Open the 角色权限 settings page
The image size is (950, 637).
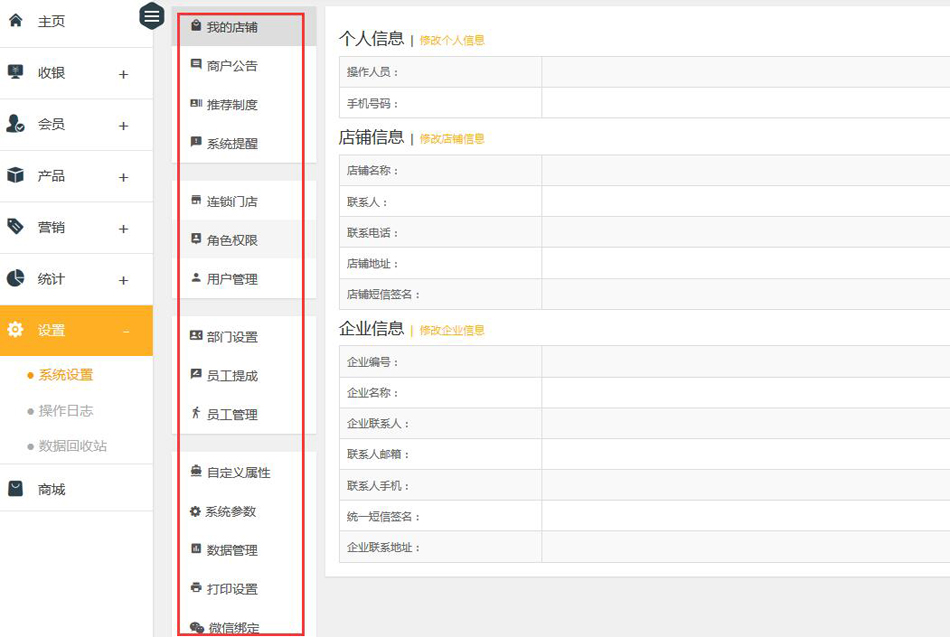(231, 240)
